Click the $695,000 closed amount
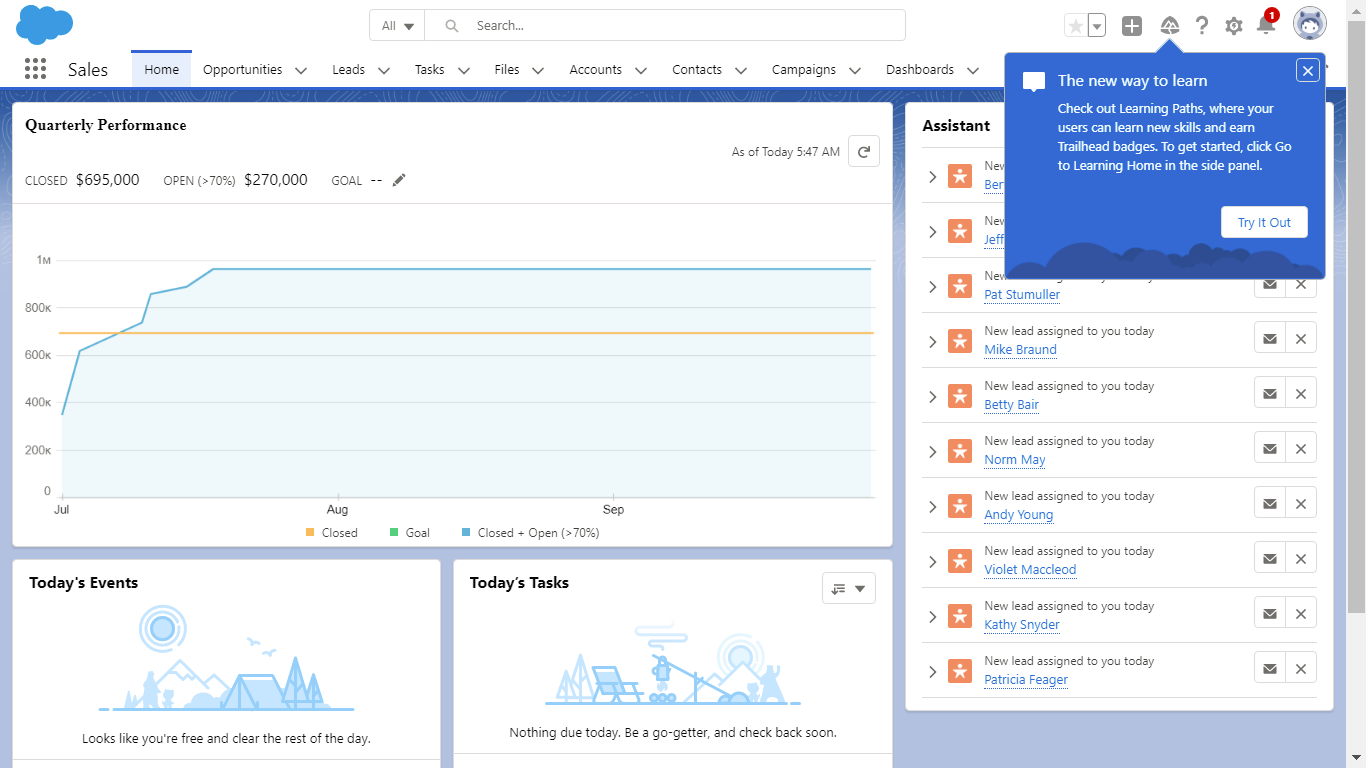Image resolution: width=1366 pixels, height=768 pixels. (x=108, y=180)
